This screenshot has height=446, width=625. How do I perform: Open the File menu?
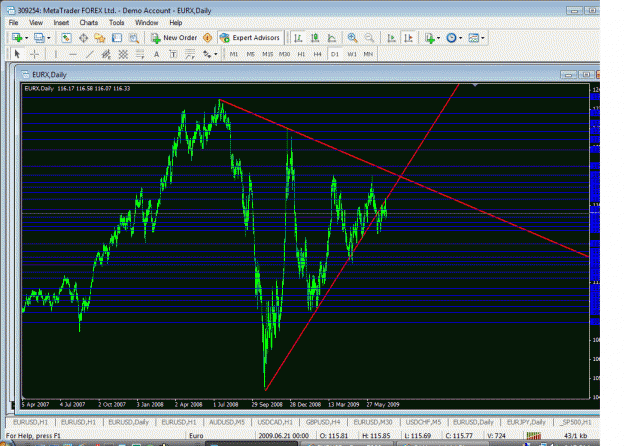tap(14, 23)
